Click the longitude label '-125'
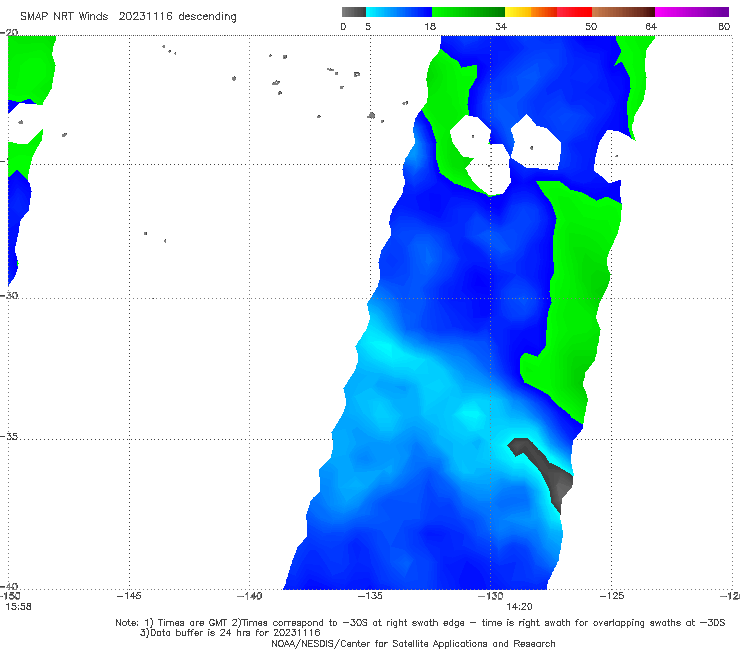 tap(612, 596)
